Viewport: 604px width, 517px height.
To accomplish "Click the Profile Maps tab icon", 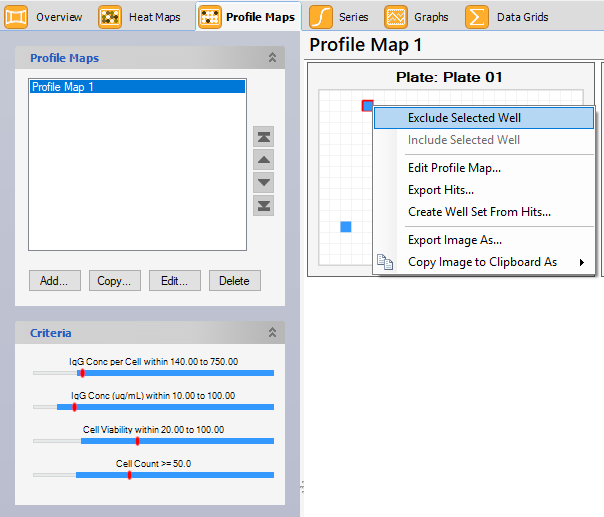I will pos(210,17).
